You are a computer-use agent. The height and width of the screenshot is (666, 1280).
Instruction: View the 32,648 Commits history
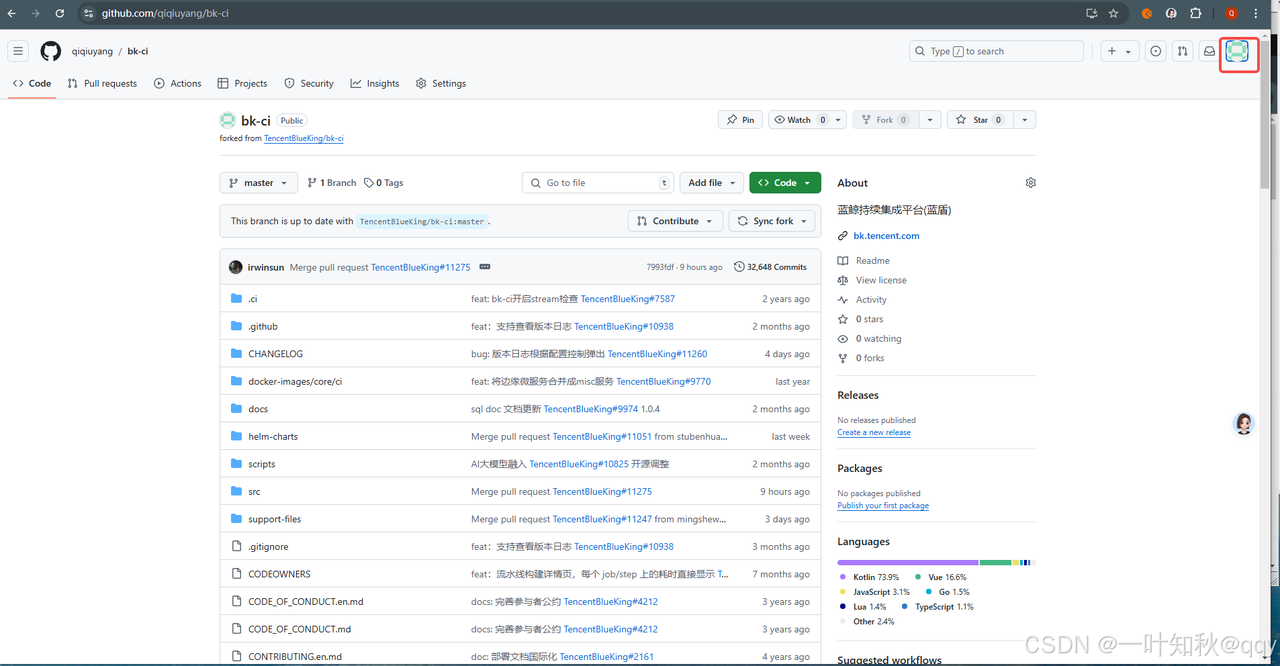[770, 267]
